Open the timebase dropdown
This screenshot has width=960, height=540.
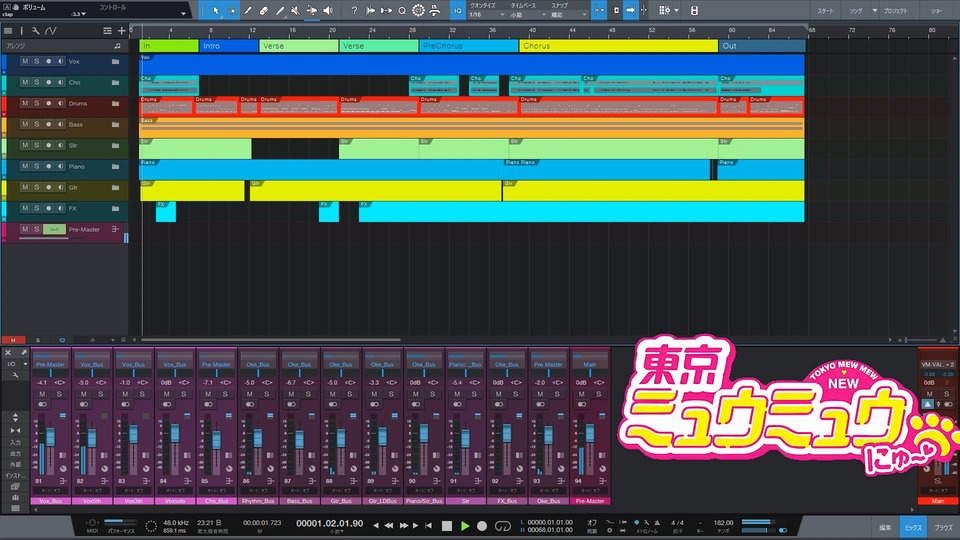528,15
